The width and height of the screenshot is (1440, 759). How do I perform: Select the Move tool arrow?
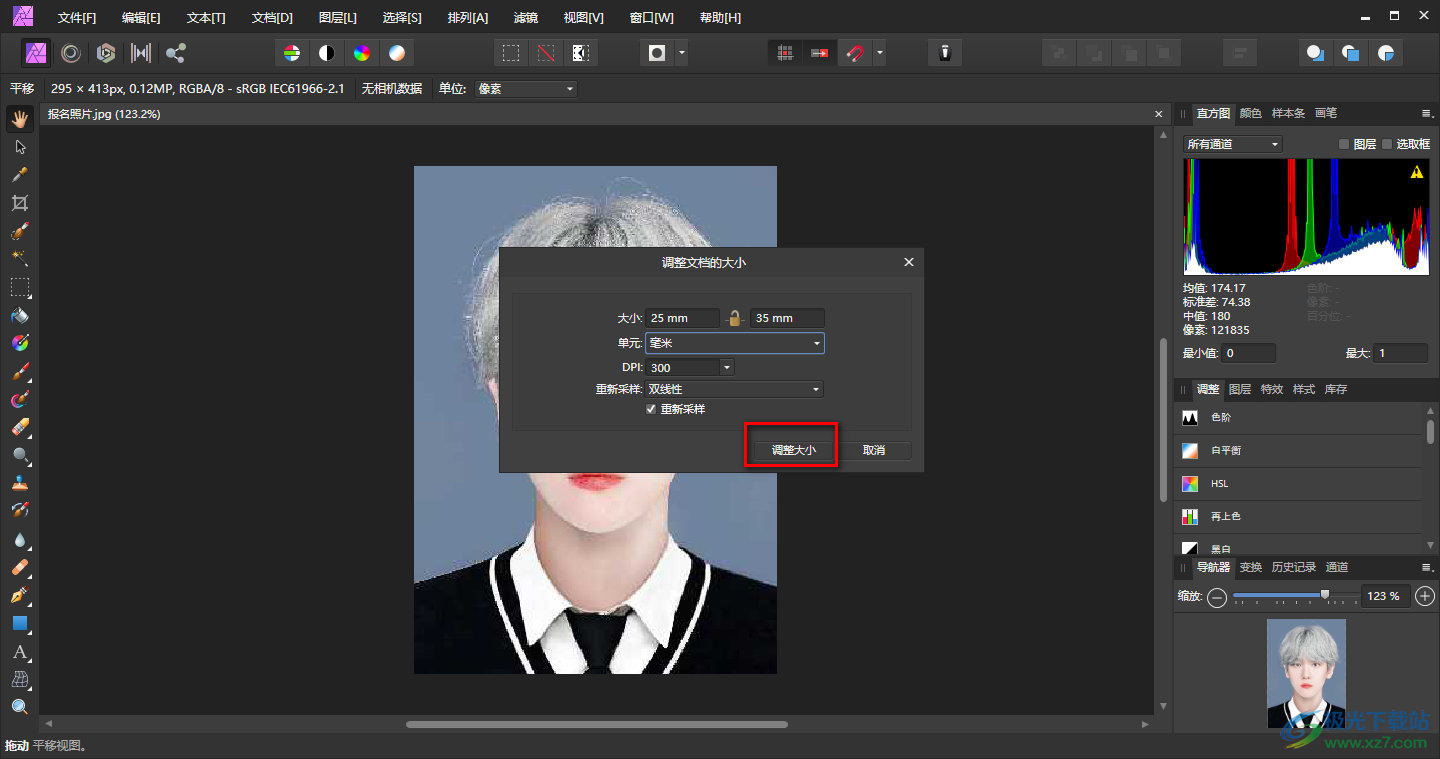tap(19, 147)
